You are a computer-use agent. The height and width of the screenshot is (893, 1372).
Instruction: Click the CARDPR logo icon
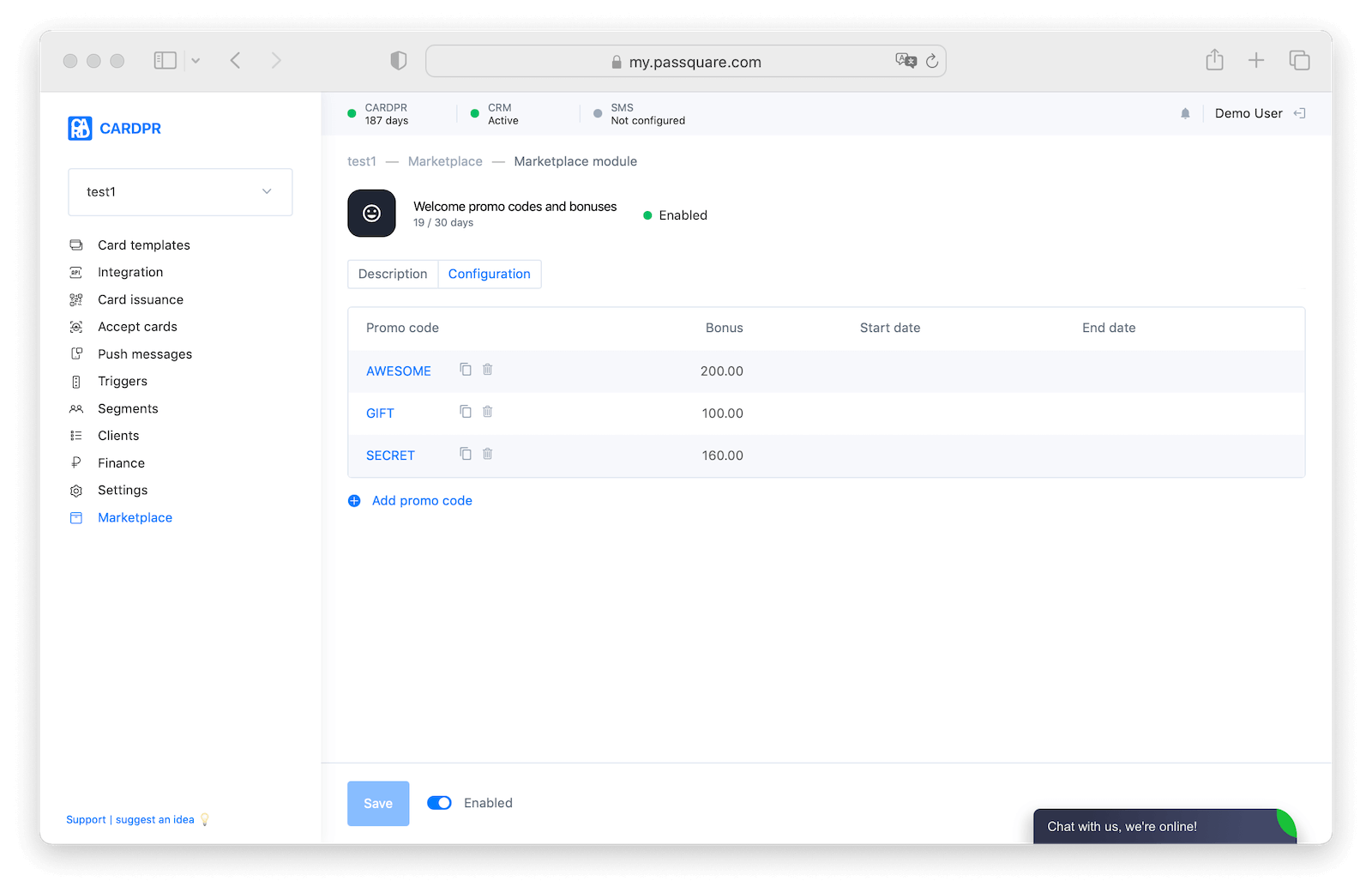[x=80, y=128]
